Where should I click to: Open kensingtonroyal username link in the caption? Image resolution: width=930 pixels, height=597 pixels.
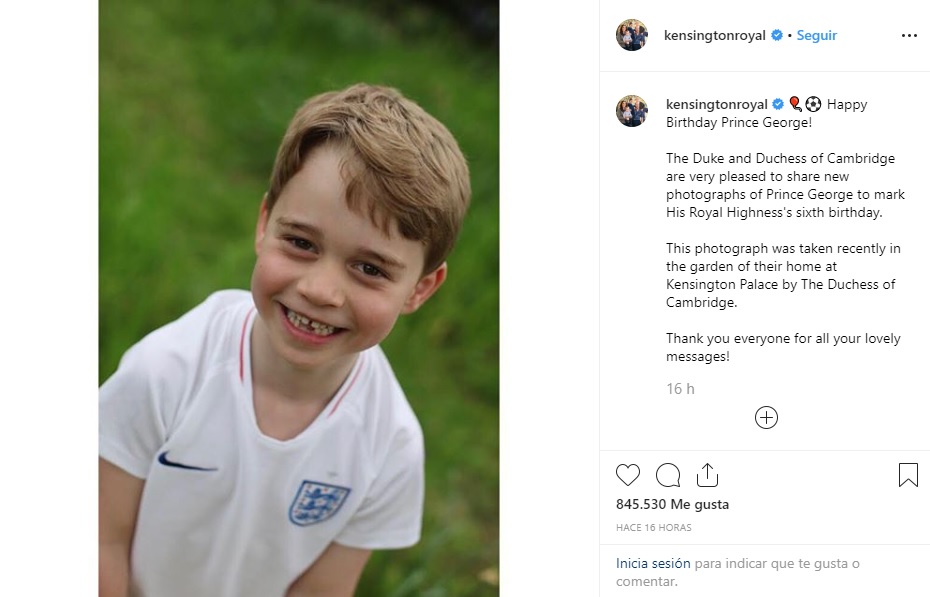click(x=716, y=104)
